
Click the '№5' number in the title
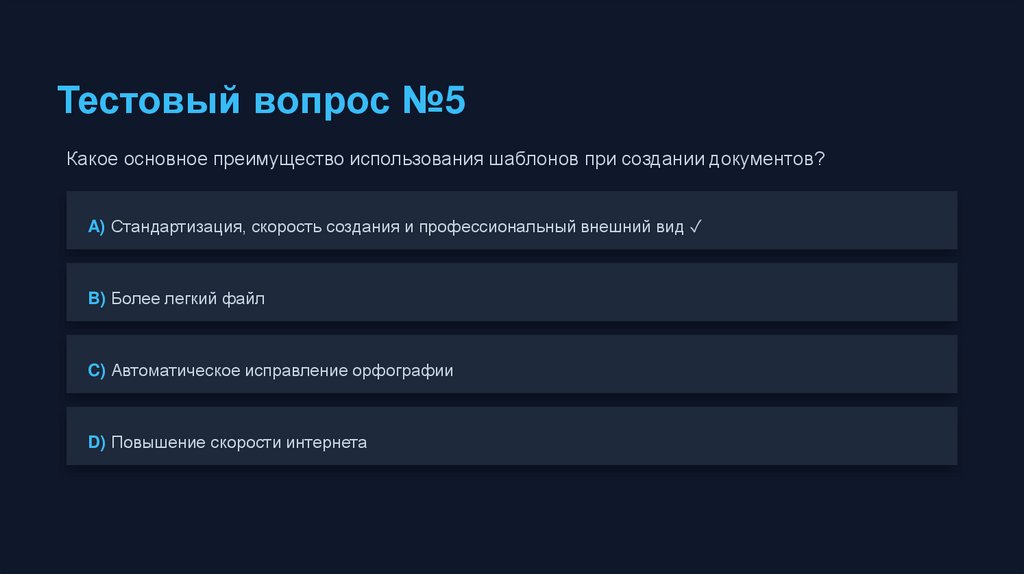433,101
